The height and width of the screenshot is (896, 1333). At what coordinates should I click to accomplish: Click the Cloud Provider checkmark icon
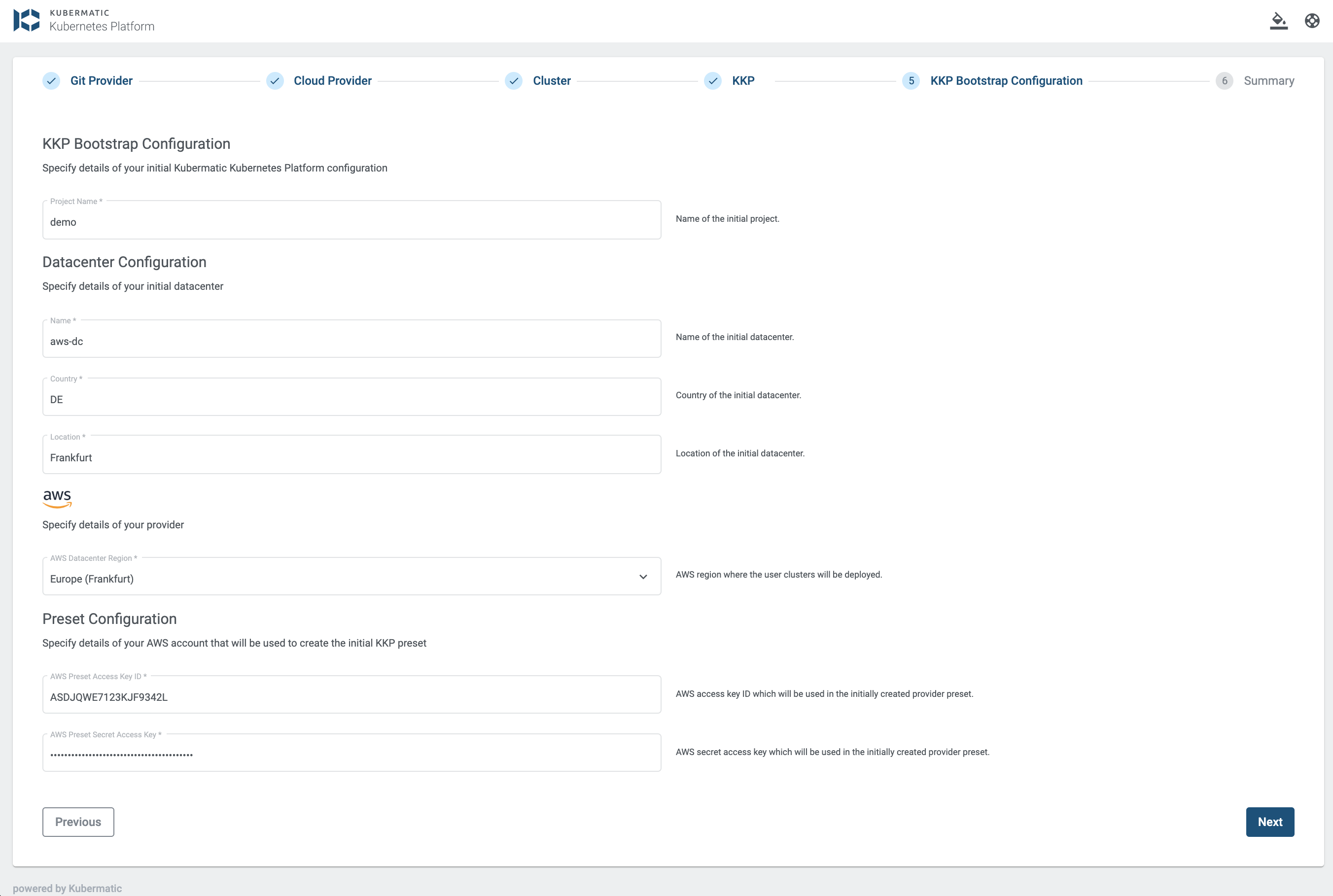[275, 80]
